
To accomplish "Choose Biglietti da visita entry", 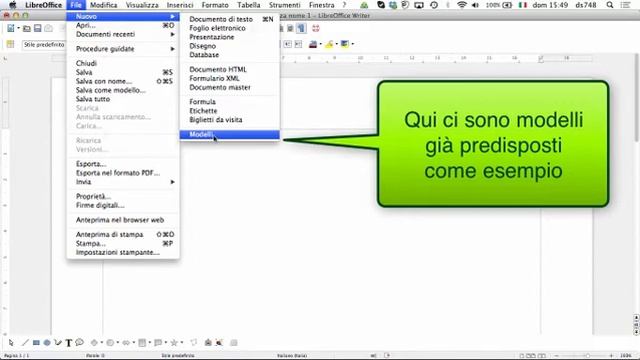I will point(229,120).
